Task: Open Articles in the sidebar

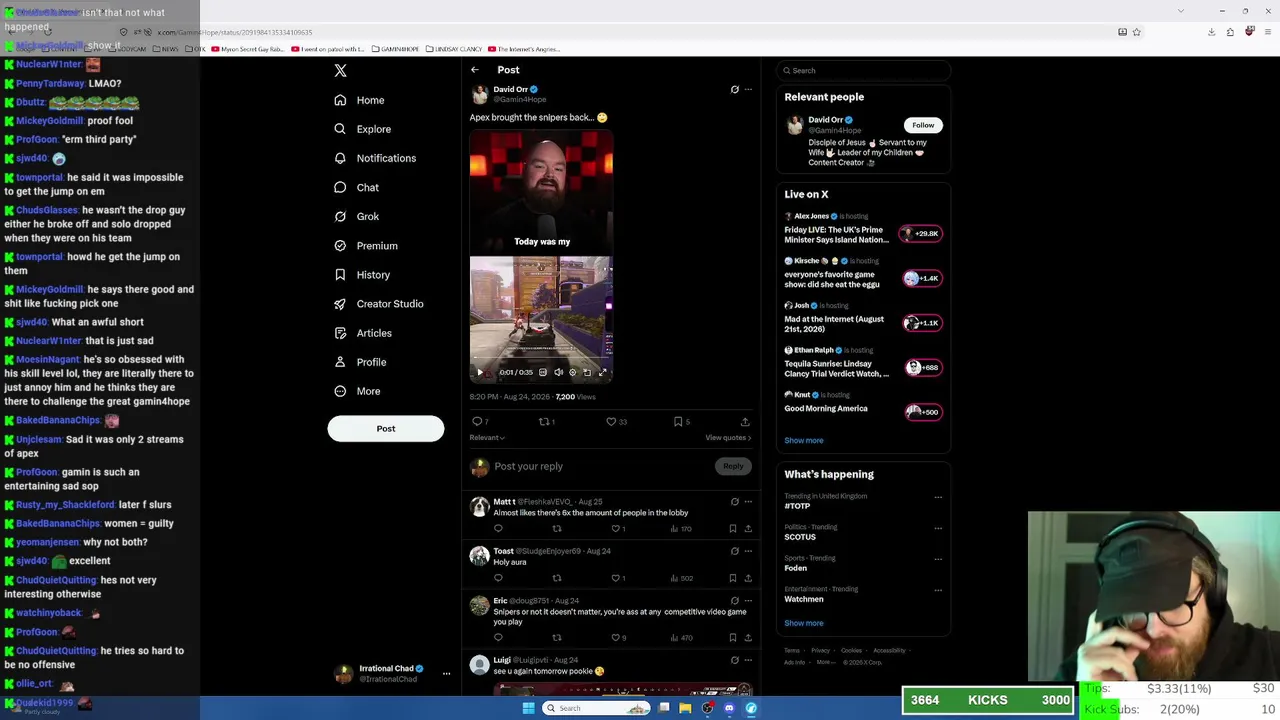Action: (x=363, y=333)
